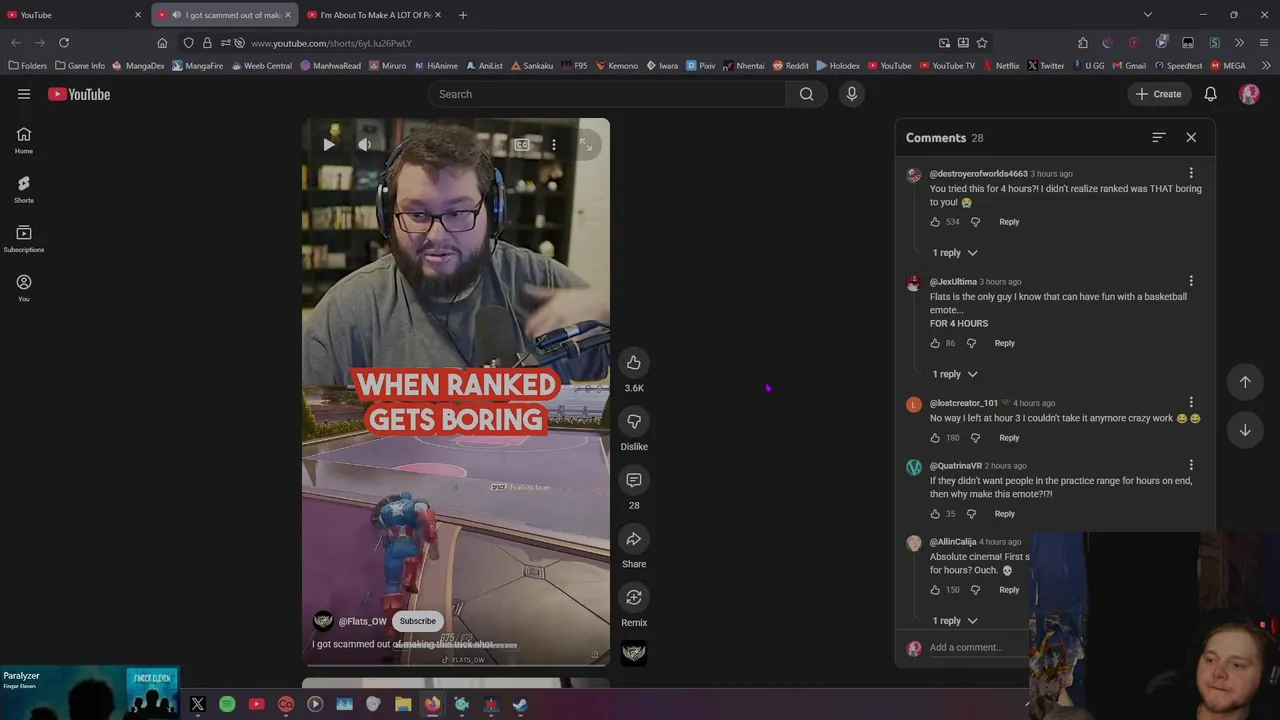
Task: Remix this Short
Action: [x=634, y=598]
